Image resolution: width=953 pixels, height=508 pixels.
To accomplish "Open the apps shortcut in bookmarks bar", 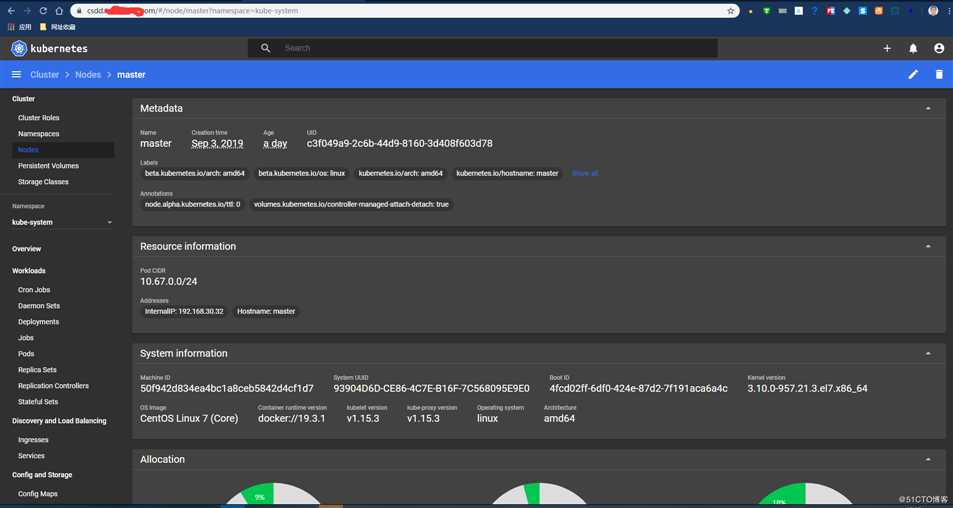I will tap(19, 27).
